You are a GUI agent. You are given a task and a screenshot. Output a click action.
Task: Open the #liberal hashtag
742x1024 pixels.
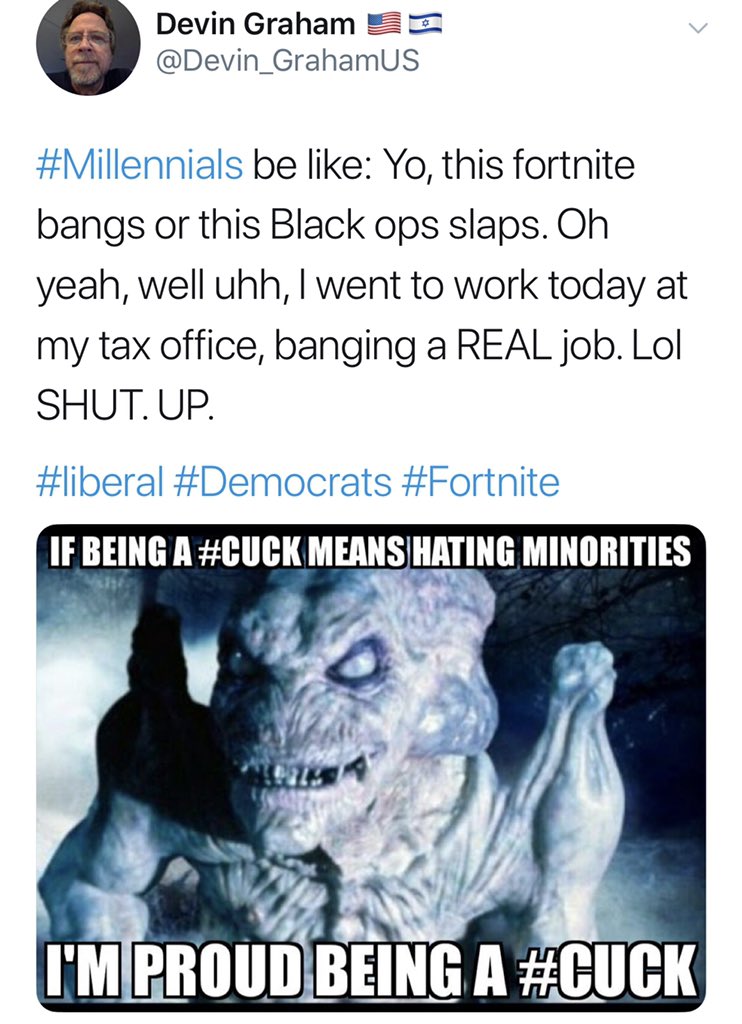tap(100, 482)
